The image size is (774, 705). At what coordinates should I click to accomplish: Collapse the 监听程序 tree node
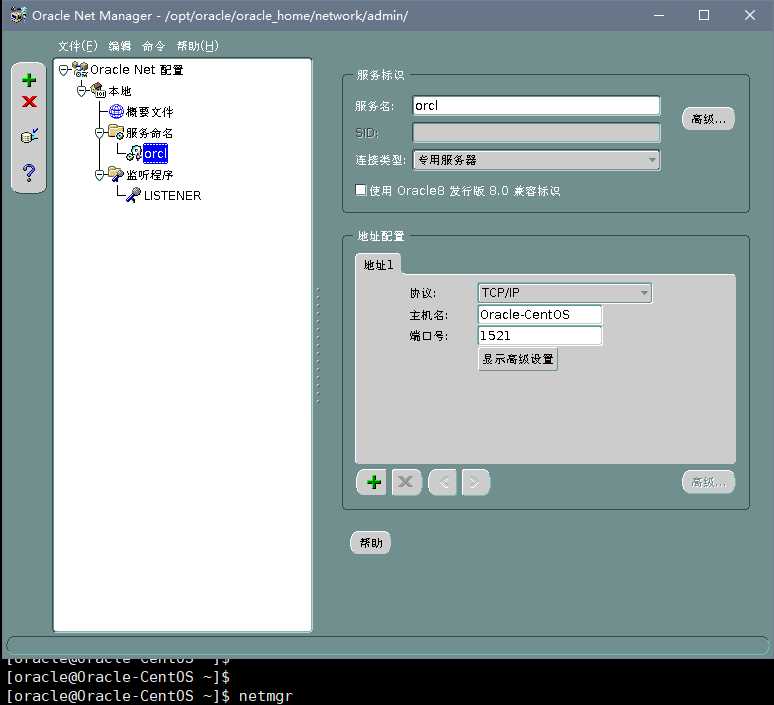99,175
